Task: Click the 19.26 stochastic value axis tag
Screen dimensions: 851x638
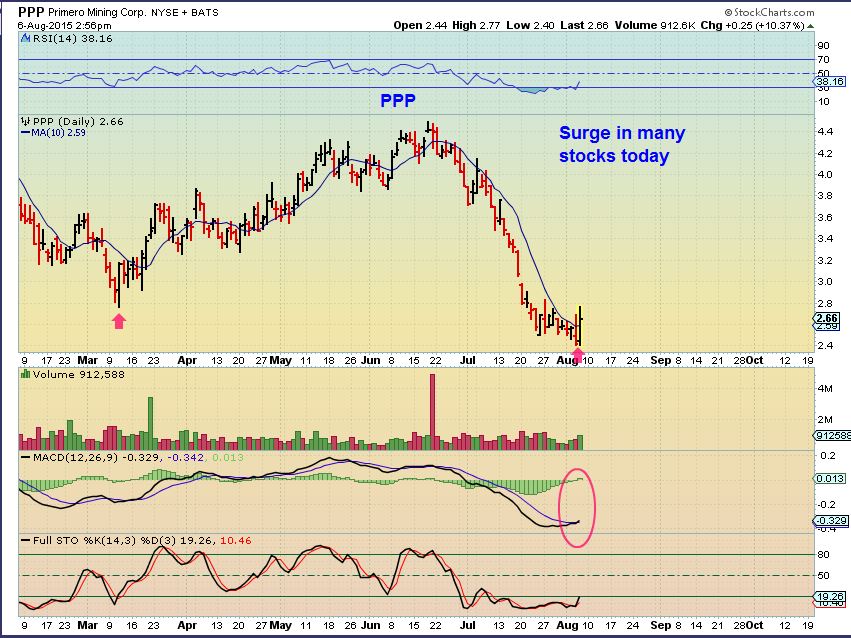Action: 830,596
